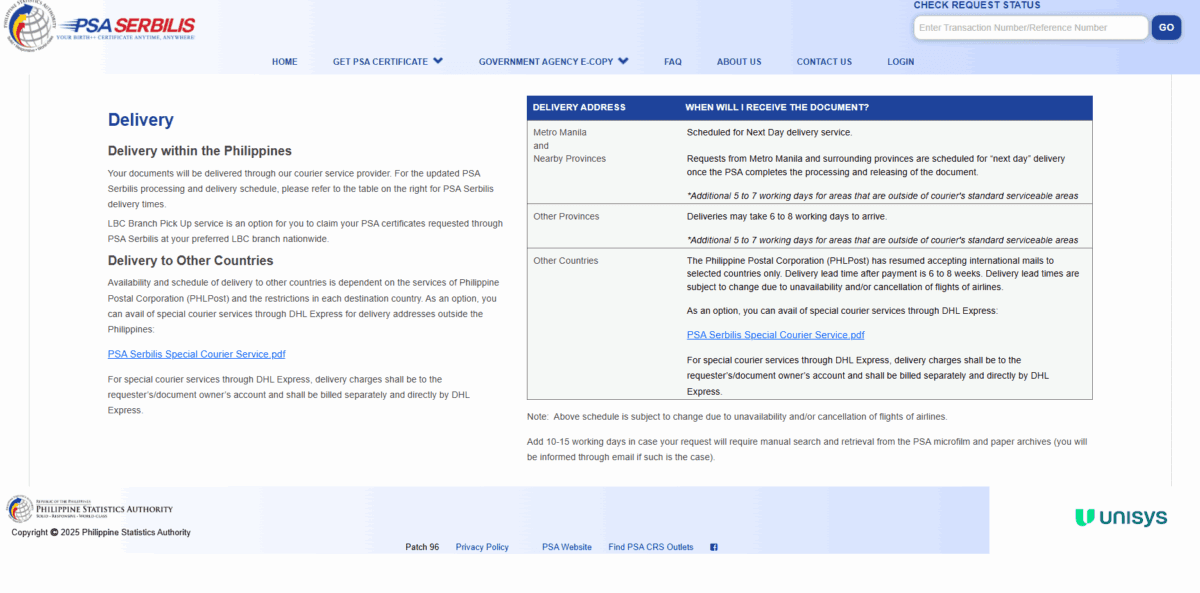Click the Unisys logo
The width and height of the screenshot is (1200, 593).
pyautogui.click(x=1121, y=517)
